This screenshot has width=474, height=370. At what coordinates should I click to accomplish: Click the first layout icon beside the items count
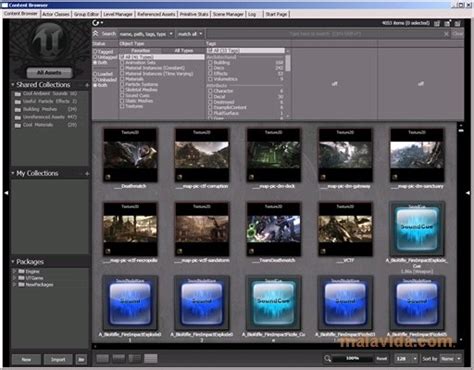tap(437, 23)
